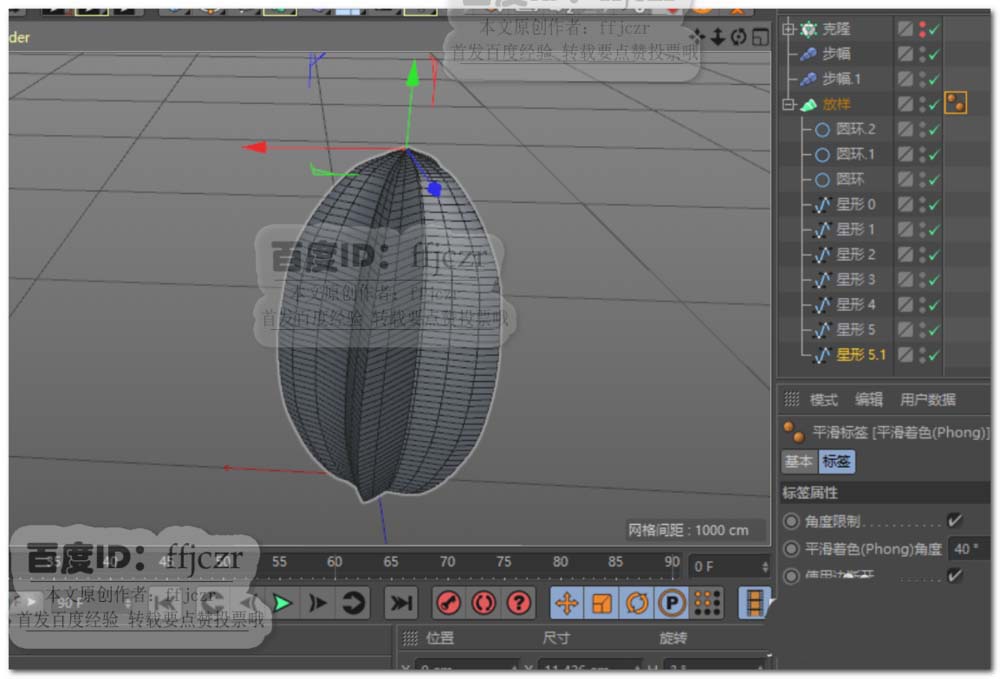Click the green loft icon beside 放样
This screenshot has width=1000, height=679.
click(809, 104)
